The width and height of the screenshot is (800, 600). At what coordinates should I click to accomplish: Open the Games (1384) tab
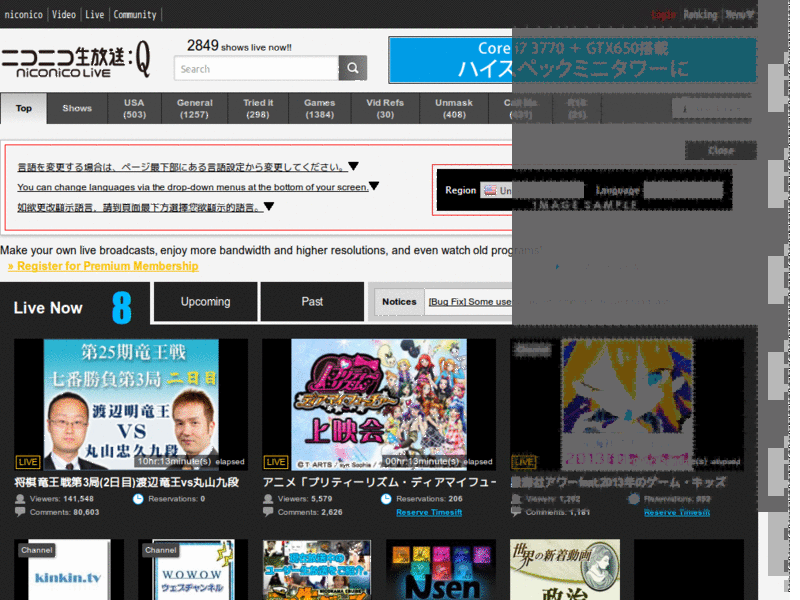point(319,108)
